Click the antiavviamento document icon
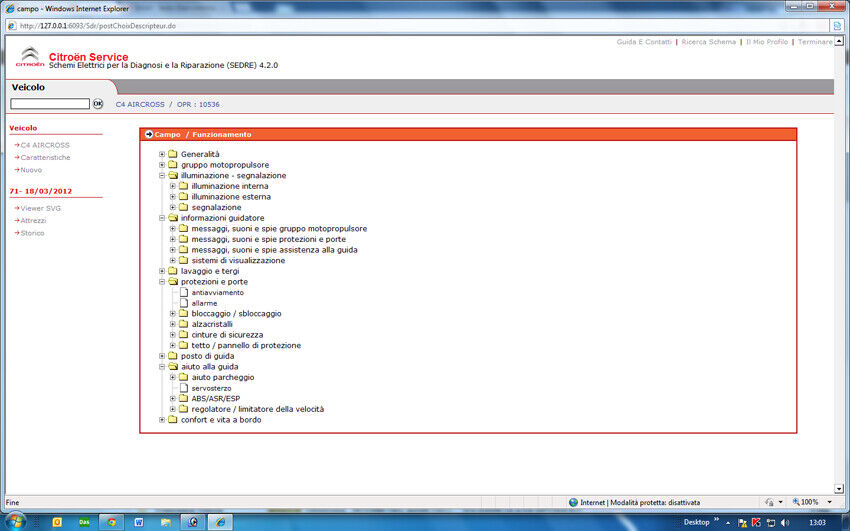Screen dimensions: 850x531 (183, 292)
